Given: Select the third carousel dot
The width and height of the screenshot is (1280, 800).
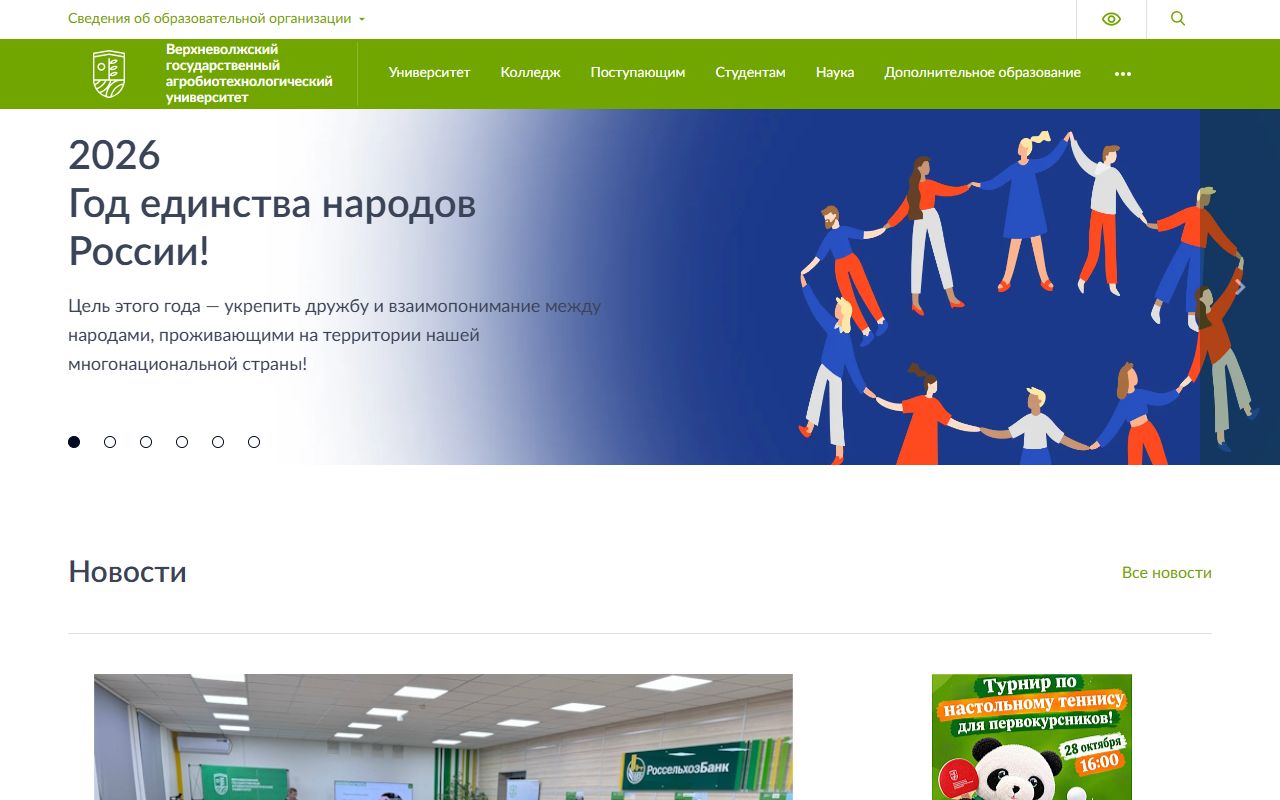Looking at the screenshot, I should pos(146,442).
